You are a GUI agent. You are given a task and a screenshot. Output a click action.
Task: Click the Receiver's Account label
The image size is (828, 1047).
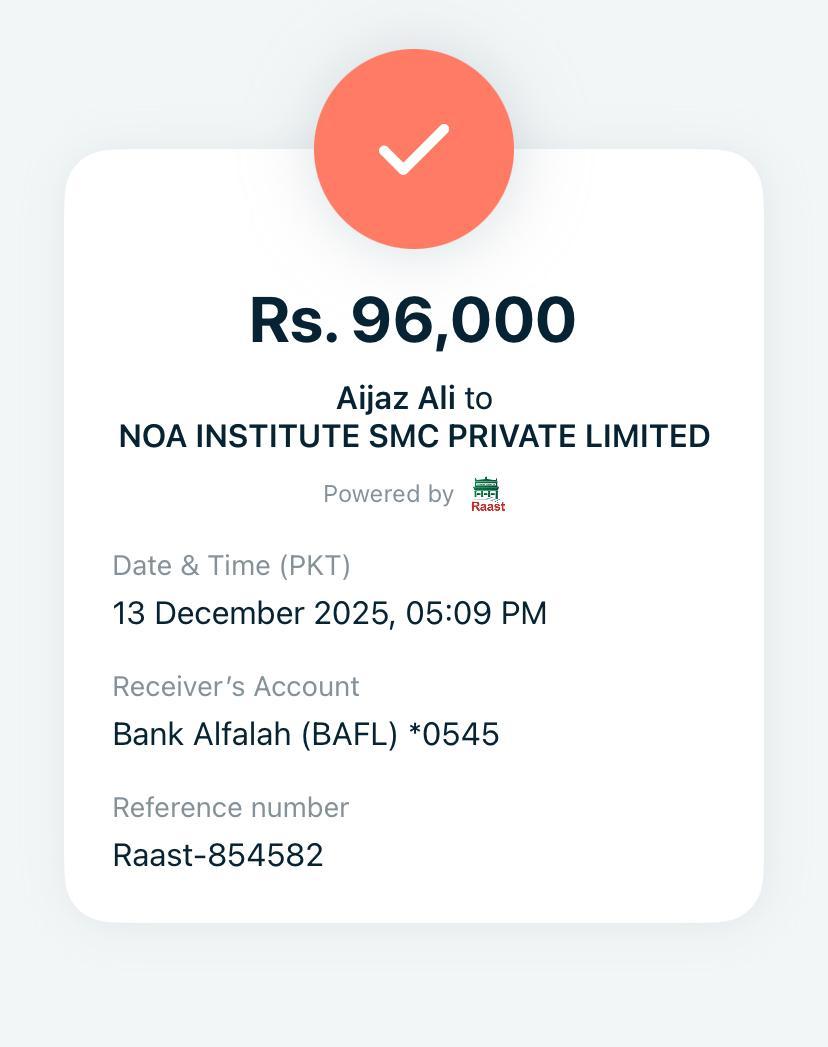[235, 687]
